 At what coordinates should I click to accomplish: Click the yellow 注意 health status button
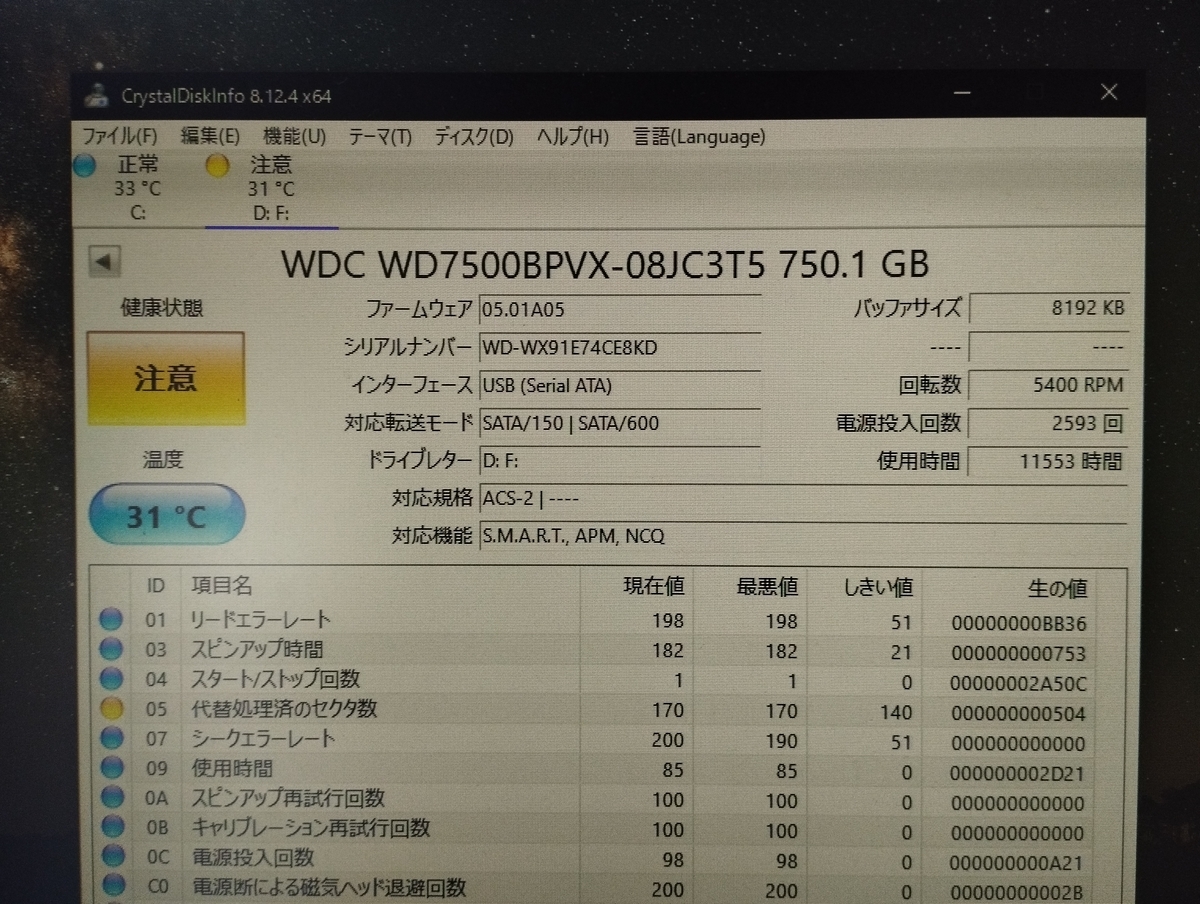165,378
